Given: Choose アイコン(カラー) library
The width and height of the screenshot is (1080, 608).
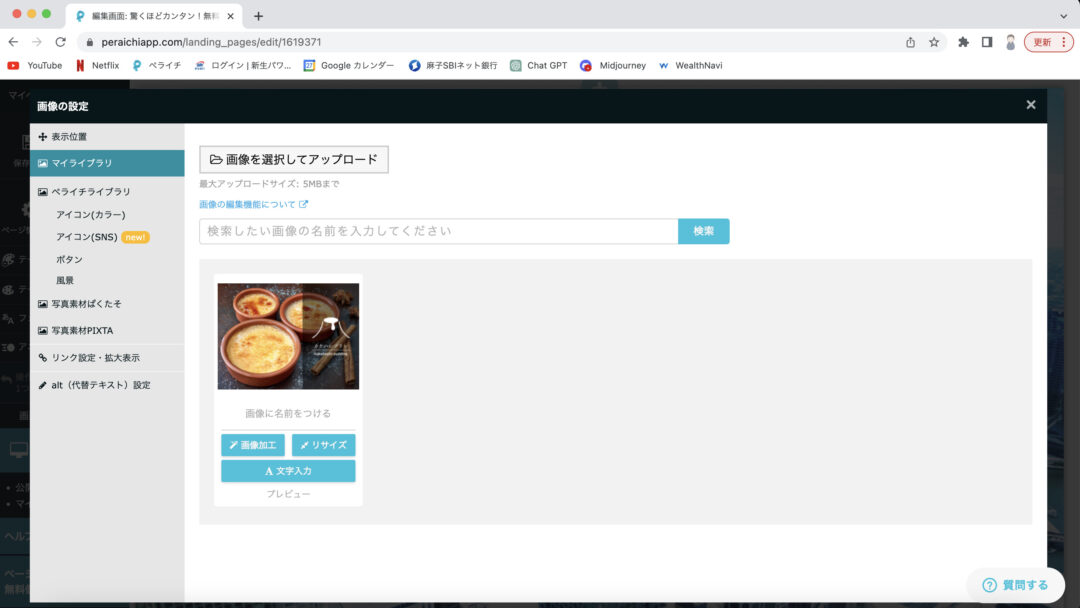Looking at the screenshot, I should (90, 215).
